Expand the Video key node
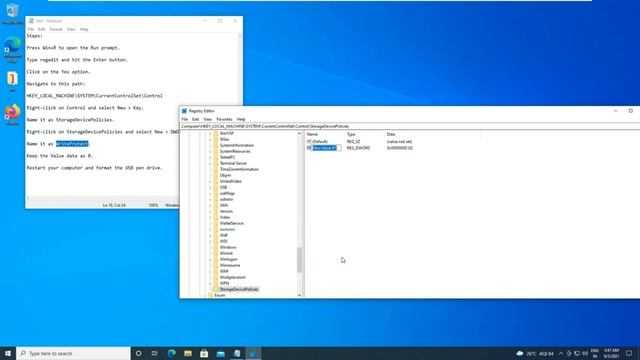The image size is (640, 360). tap(211, 217)
